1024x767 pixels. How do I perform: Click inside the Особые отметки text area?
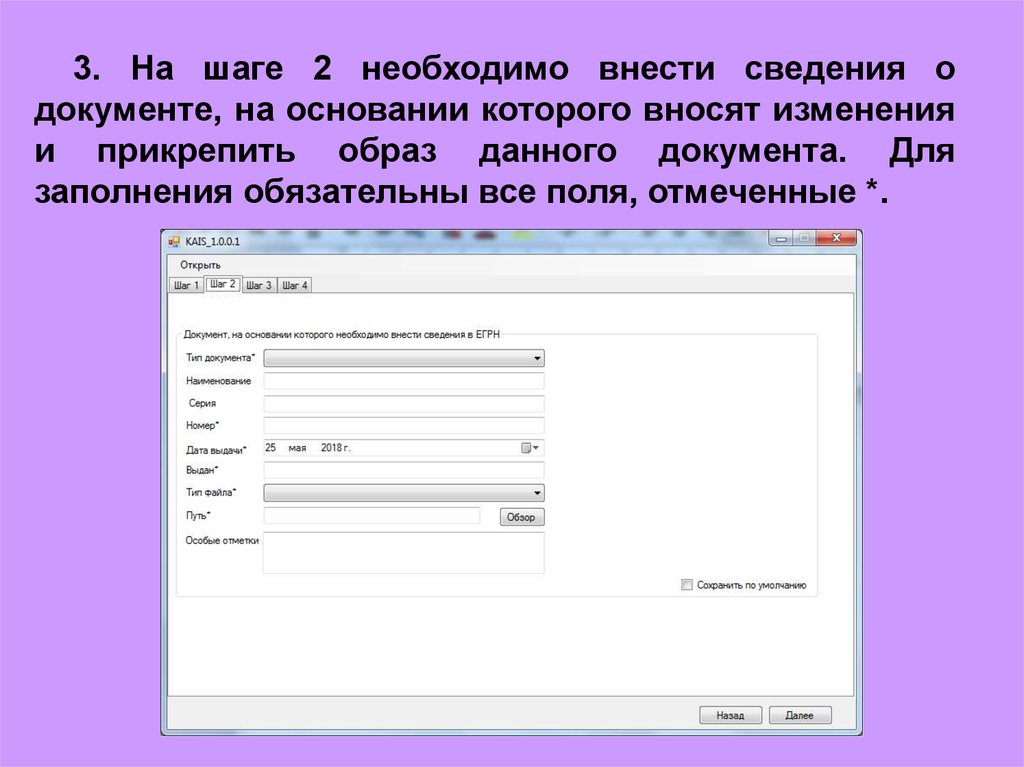(403, 552)
